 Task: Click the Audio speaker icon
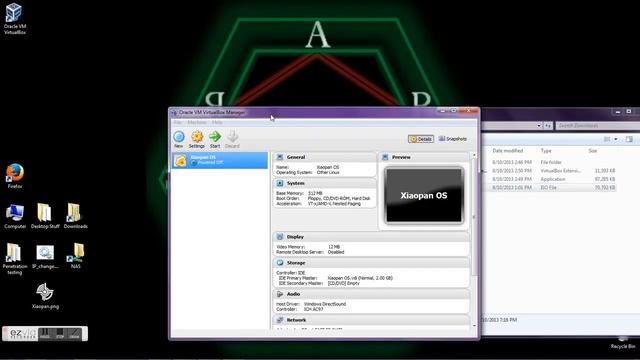click(x=280, y=294)
